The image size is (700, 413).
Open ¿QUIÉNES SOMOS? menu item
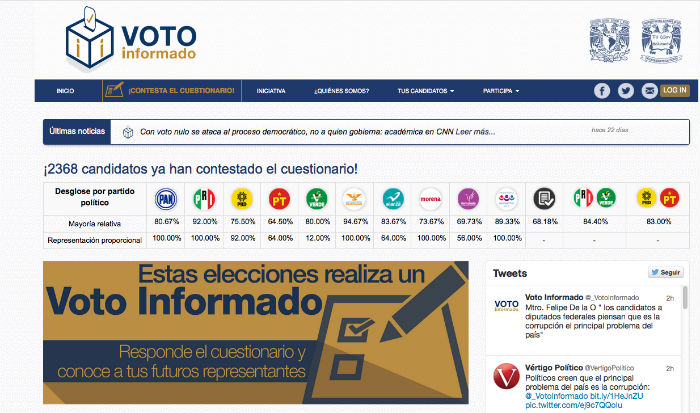pyautogui.click(x=342, y=91)
